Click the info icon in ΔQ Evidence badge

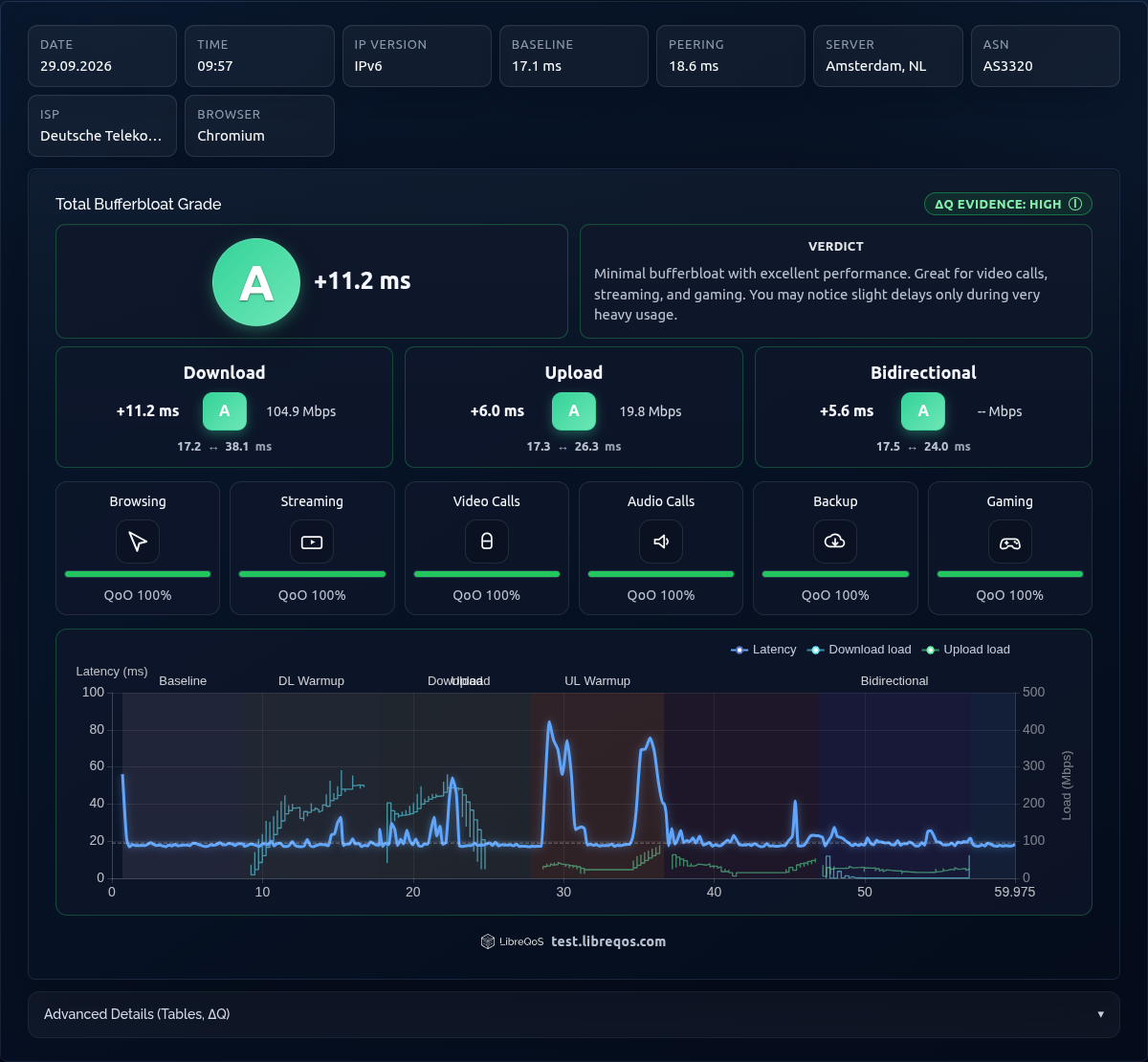coord(1075,204)
